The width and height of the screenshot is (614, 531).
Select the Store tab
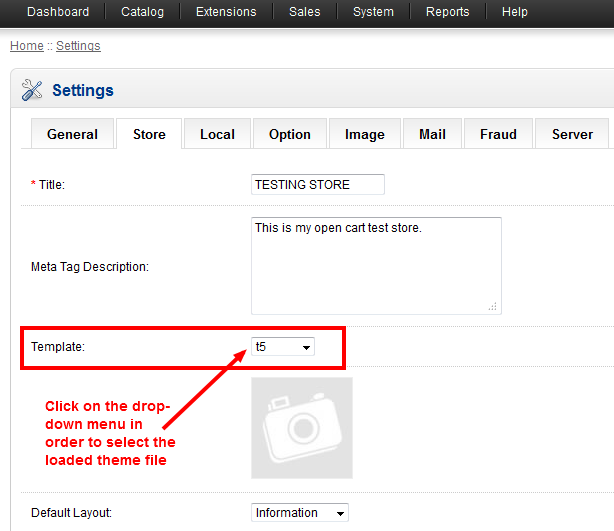pyautogui.click(x=149, y=134)
